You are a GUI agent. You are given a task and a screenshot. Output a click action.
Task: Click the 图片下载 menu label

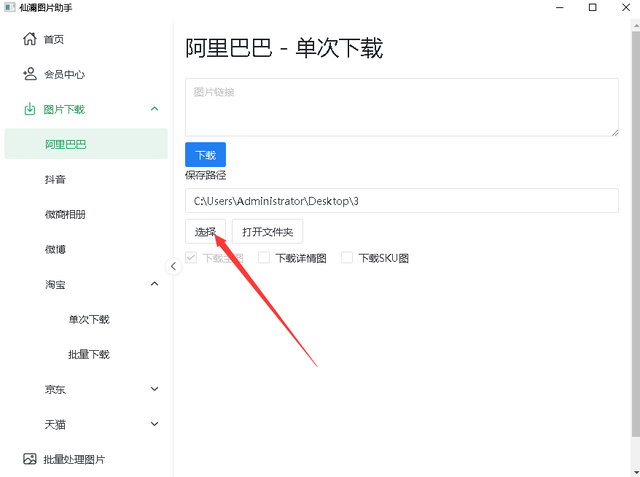[64, 109]
